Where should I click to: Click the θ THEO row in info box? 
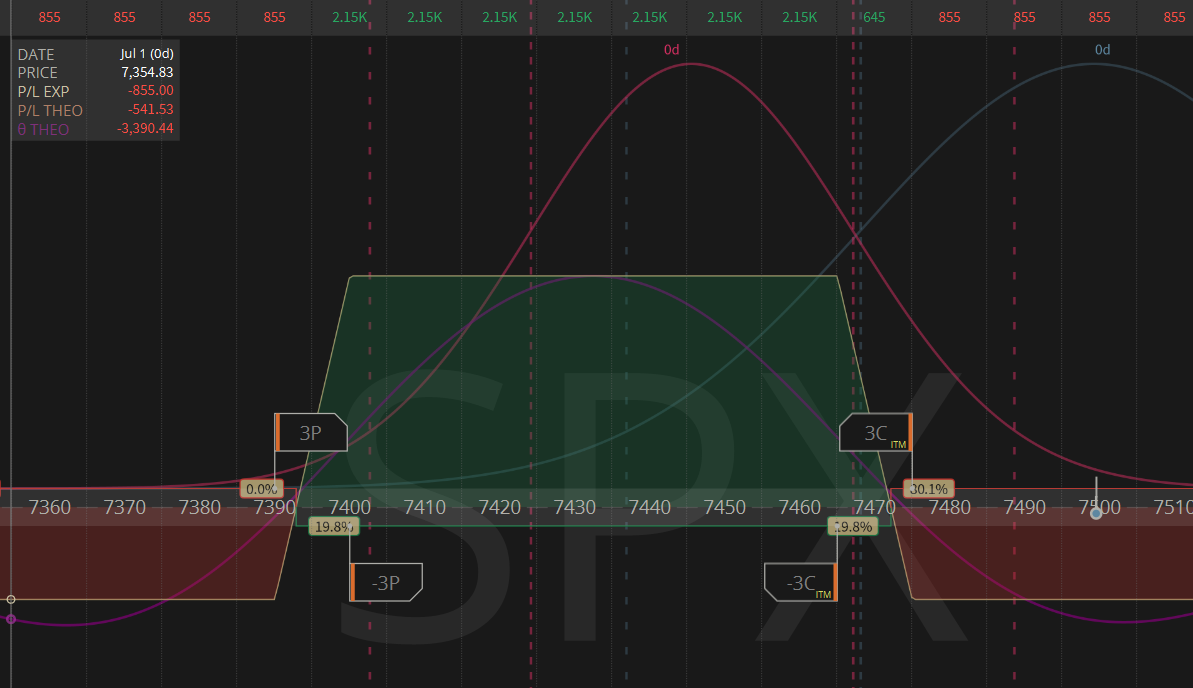(95, 129)
